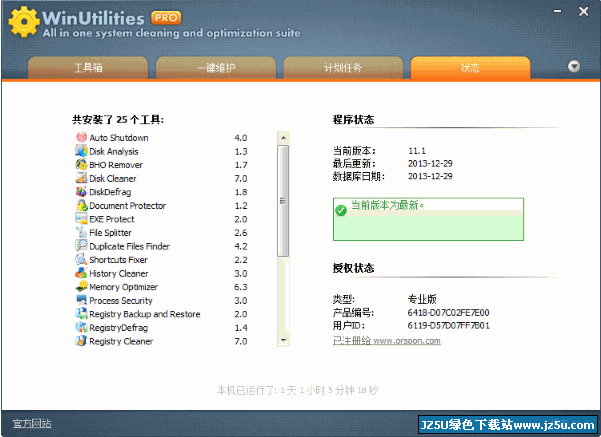Click the tools list scrollbar thumb
This screenshot has height=437, width=601.
(283, 200)
